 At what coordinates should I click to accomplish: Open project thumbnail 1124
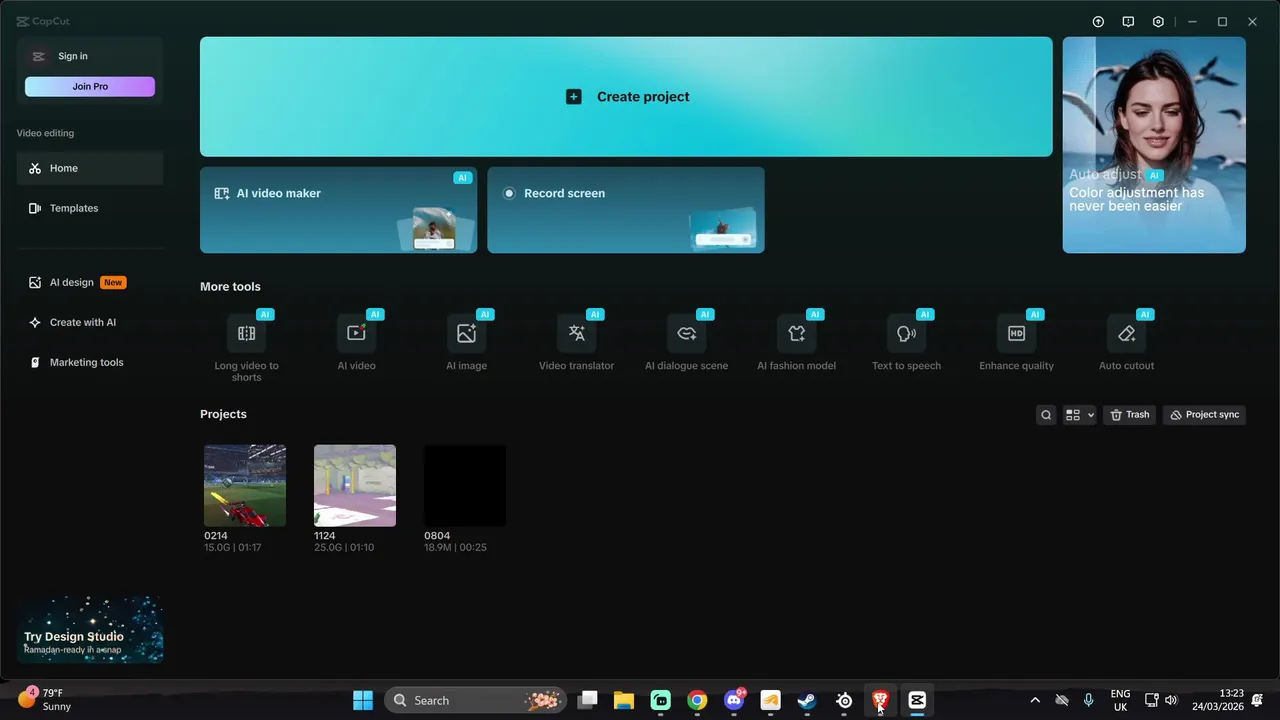(355, 486)
